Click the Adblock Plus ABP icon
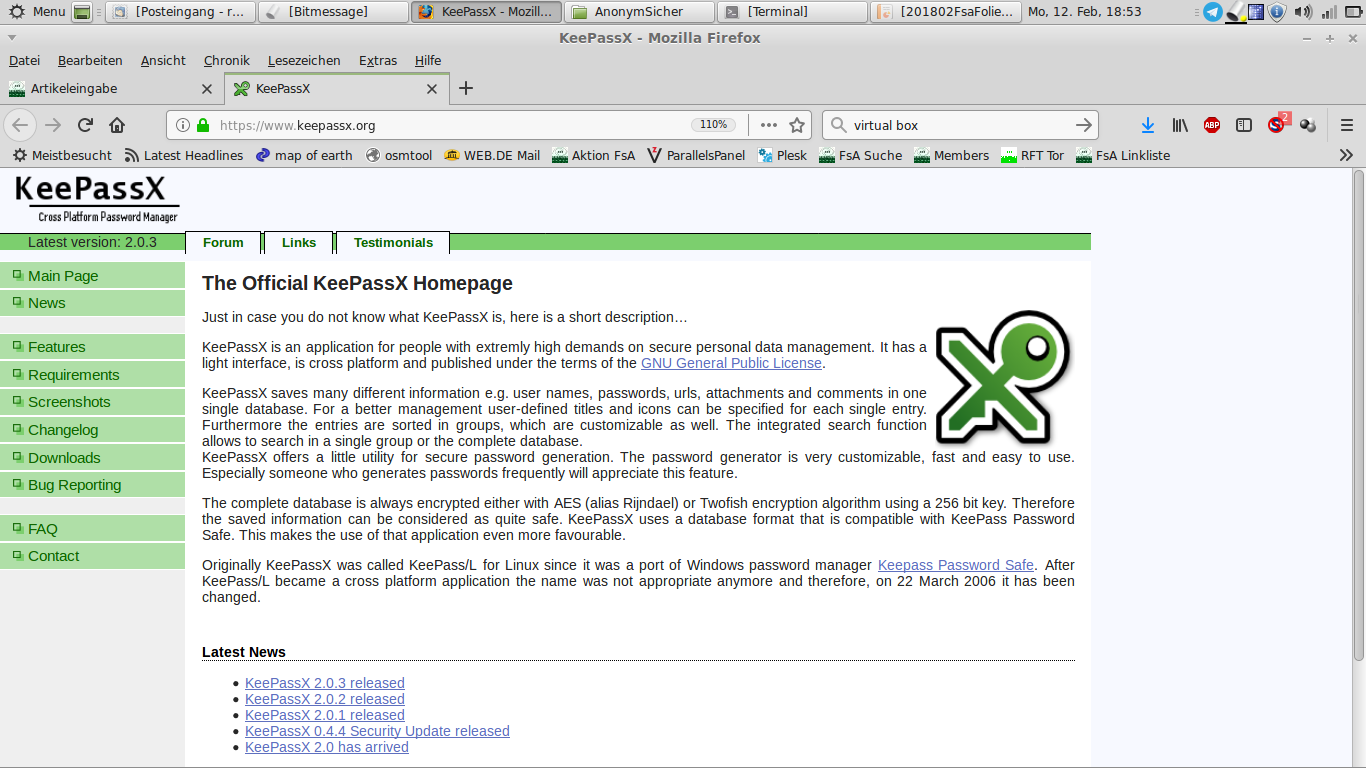1366x768 pixels. coord(1212,125)
